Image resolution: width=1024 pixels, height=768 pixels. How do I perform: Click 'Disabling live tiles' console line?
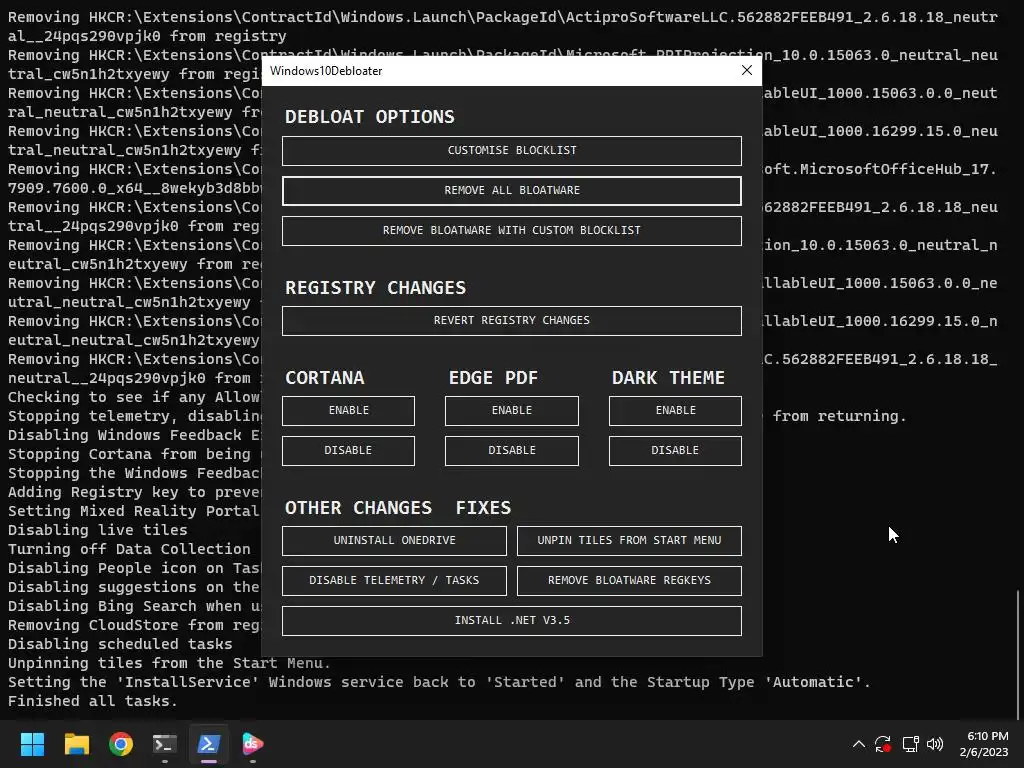pos(97,530)
